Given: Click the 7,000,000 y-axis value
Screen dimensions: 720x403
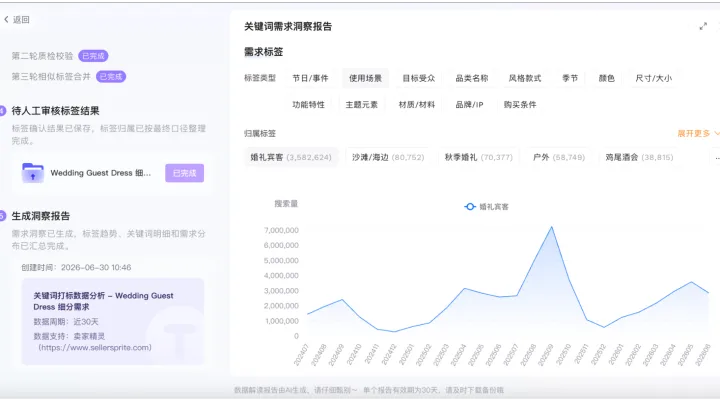Looking at the screenshot, I should pyautogui.click(x=281, y=230).
